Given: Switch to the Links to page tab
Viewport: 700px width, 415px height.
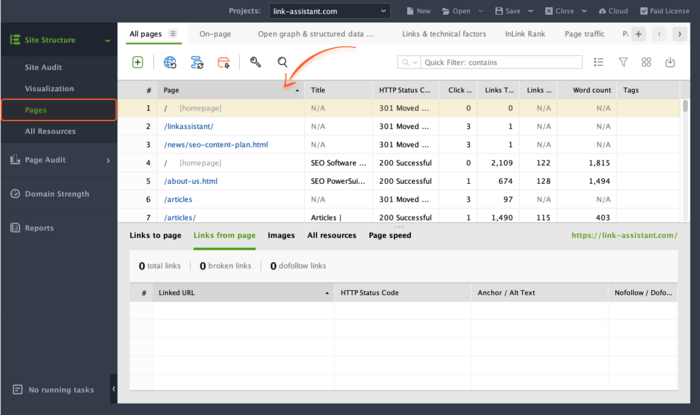Looking at the screenshot, I should (155, 235).
